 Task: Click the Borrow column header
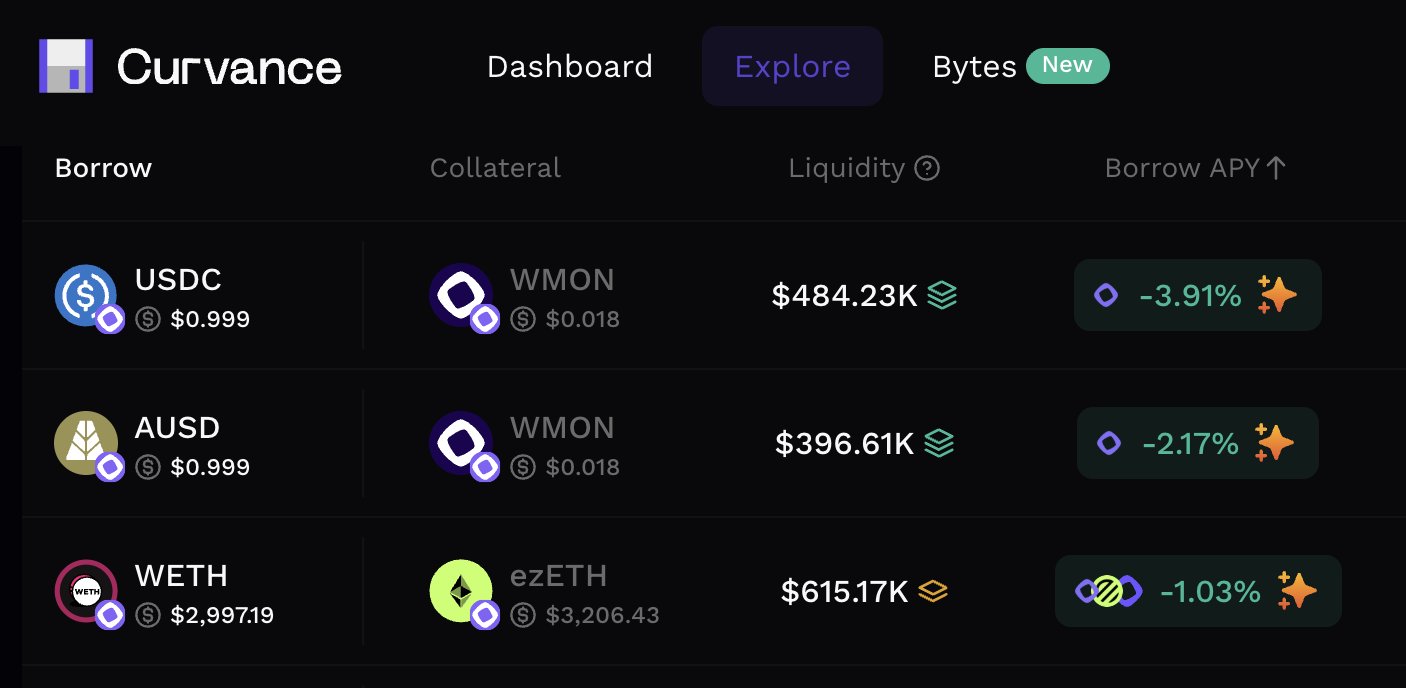pyautogui.click(x=103, y=168)
